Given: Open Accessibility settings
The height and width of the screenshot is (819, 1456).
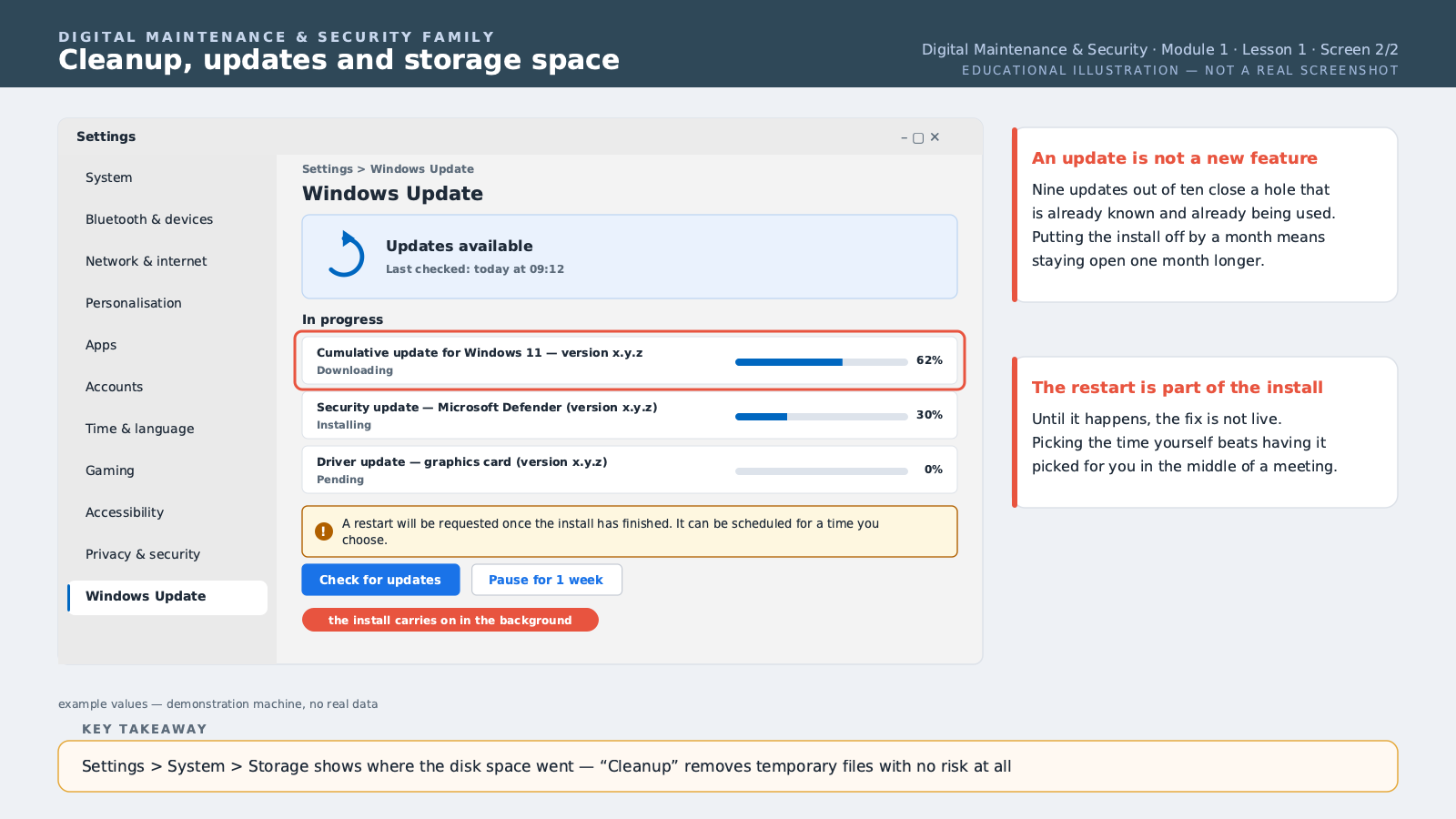Looking at the screenshot, I should tap(167, 512).
